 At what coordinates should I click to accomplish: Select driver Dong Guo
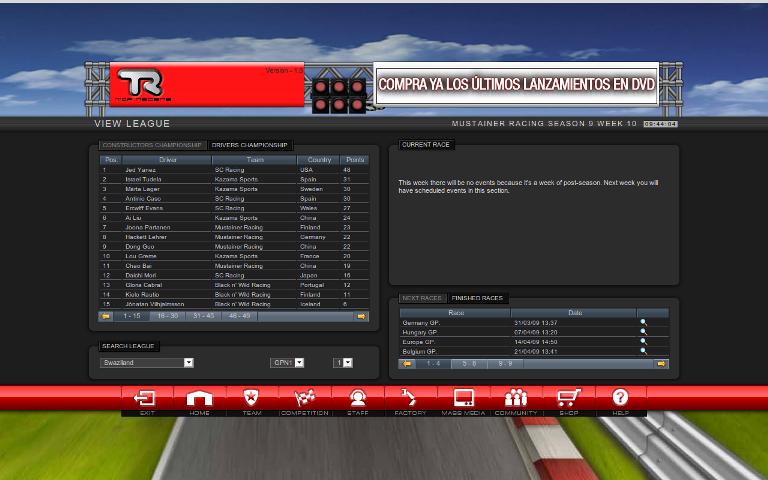140,246
